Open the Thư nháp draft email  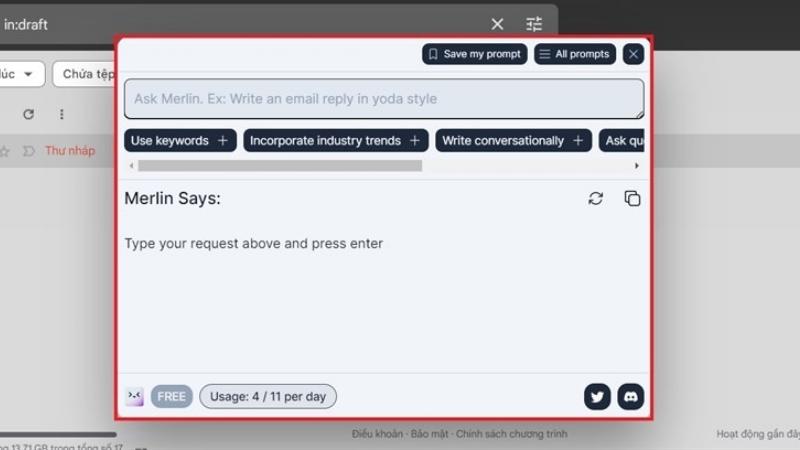click(x=70, y=151)
